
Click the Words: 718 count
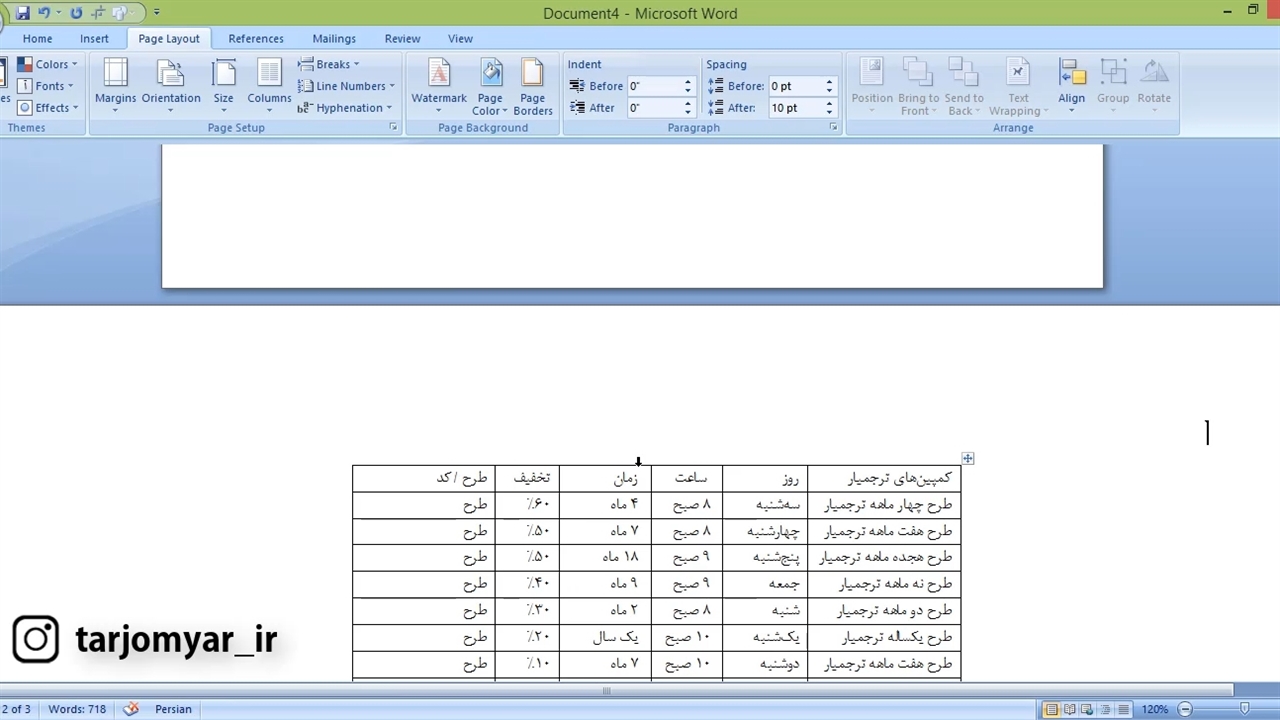[x=77, y=709]
